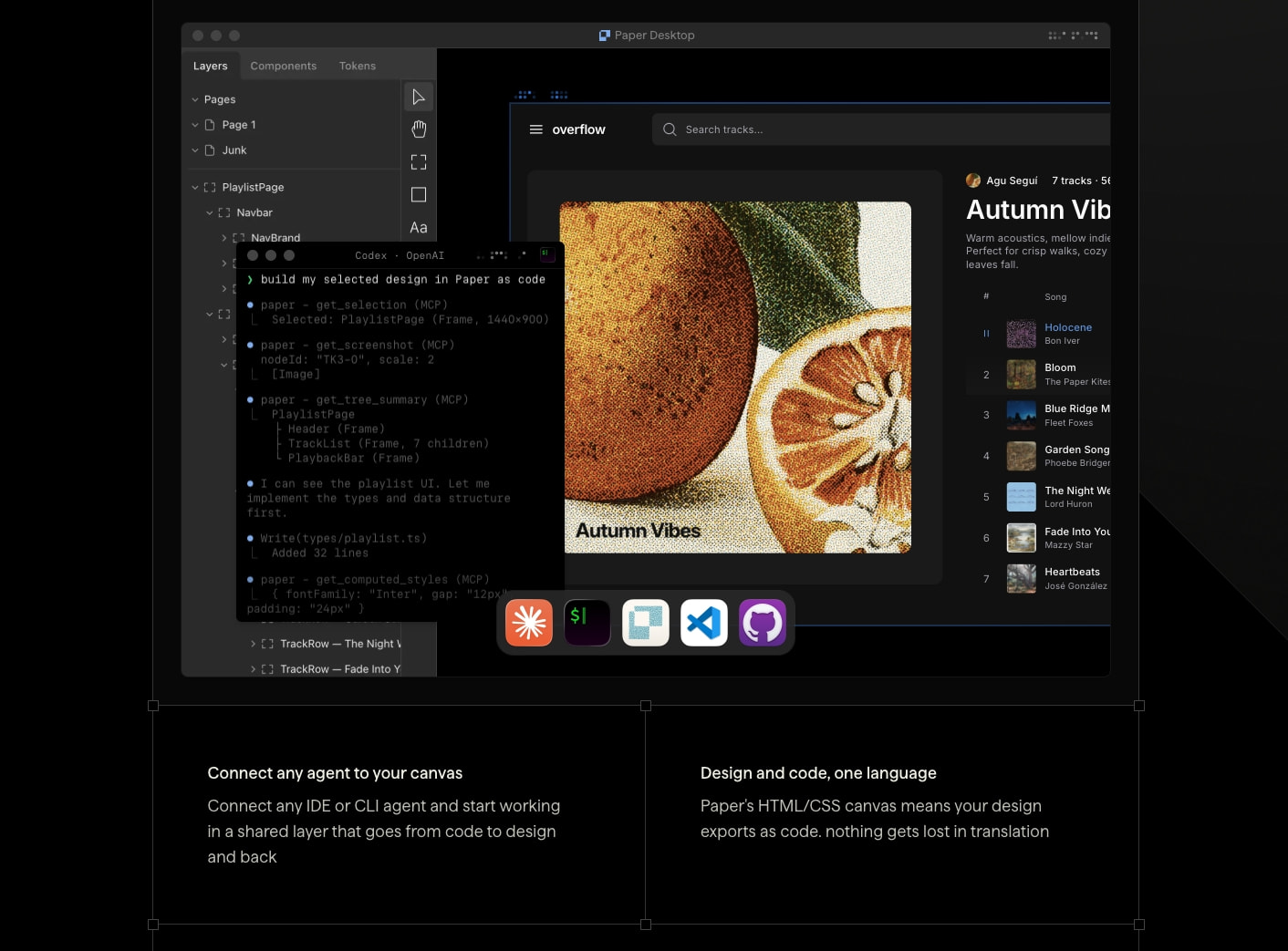Click the Night We track thumbnail
The image size is (1288, 951).
click(x=1021, y=497)
